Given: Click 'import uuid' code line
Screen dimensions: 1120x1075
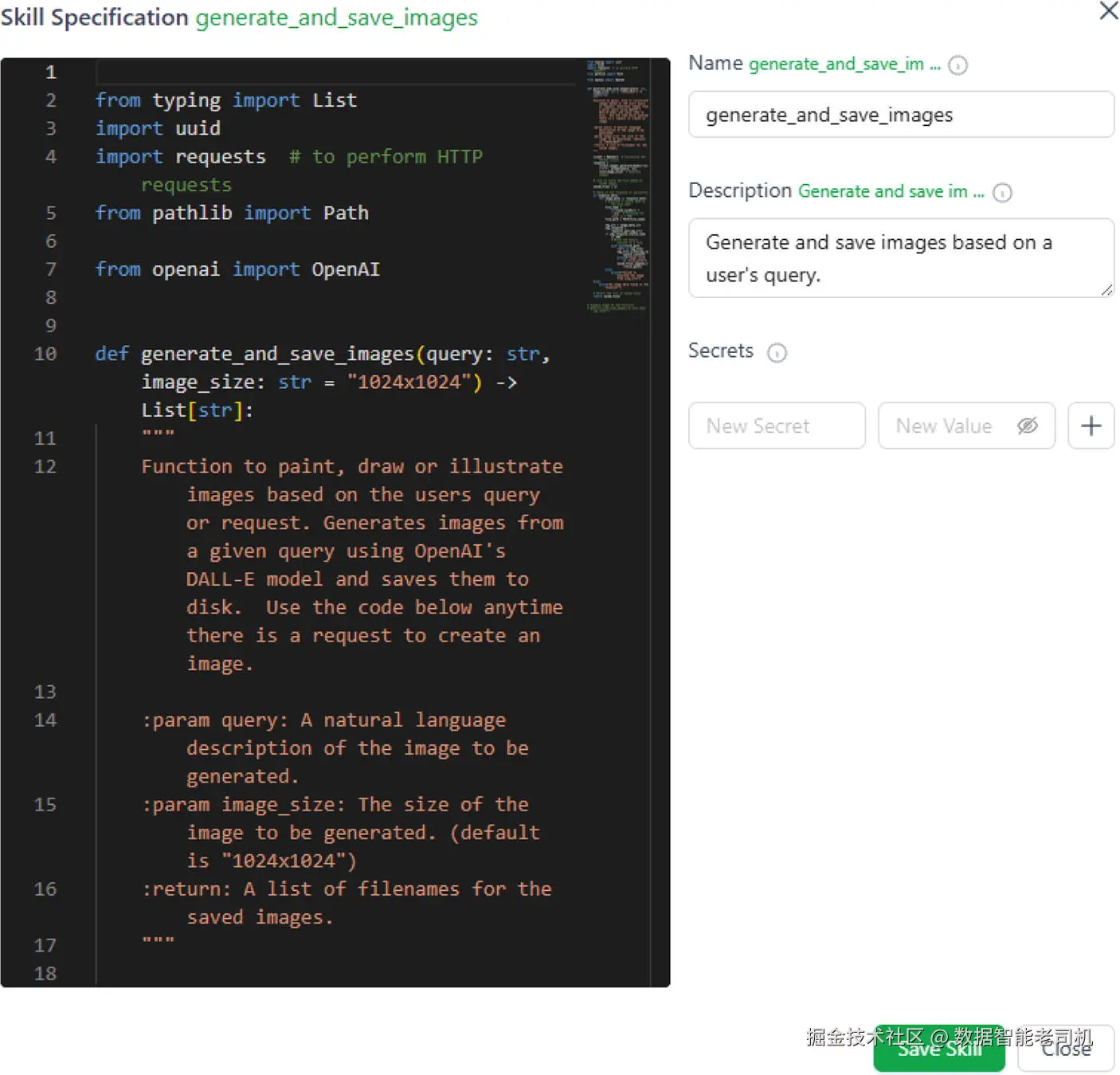Looking at the screenshot, I should [158, 128].
